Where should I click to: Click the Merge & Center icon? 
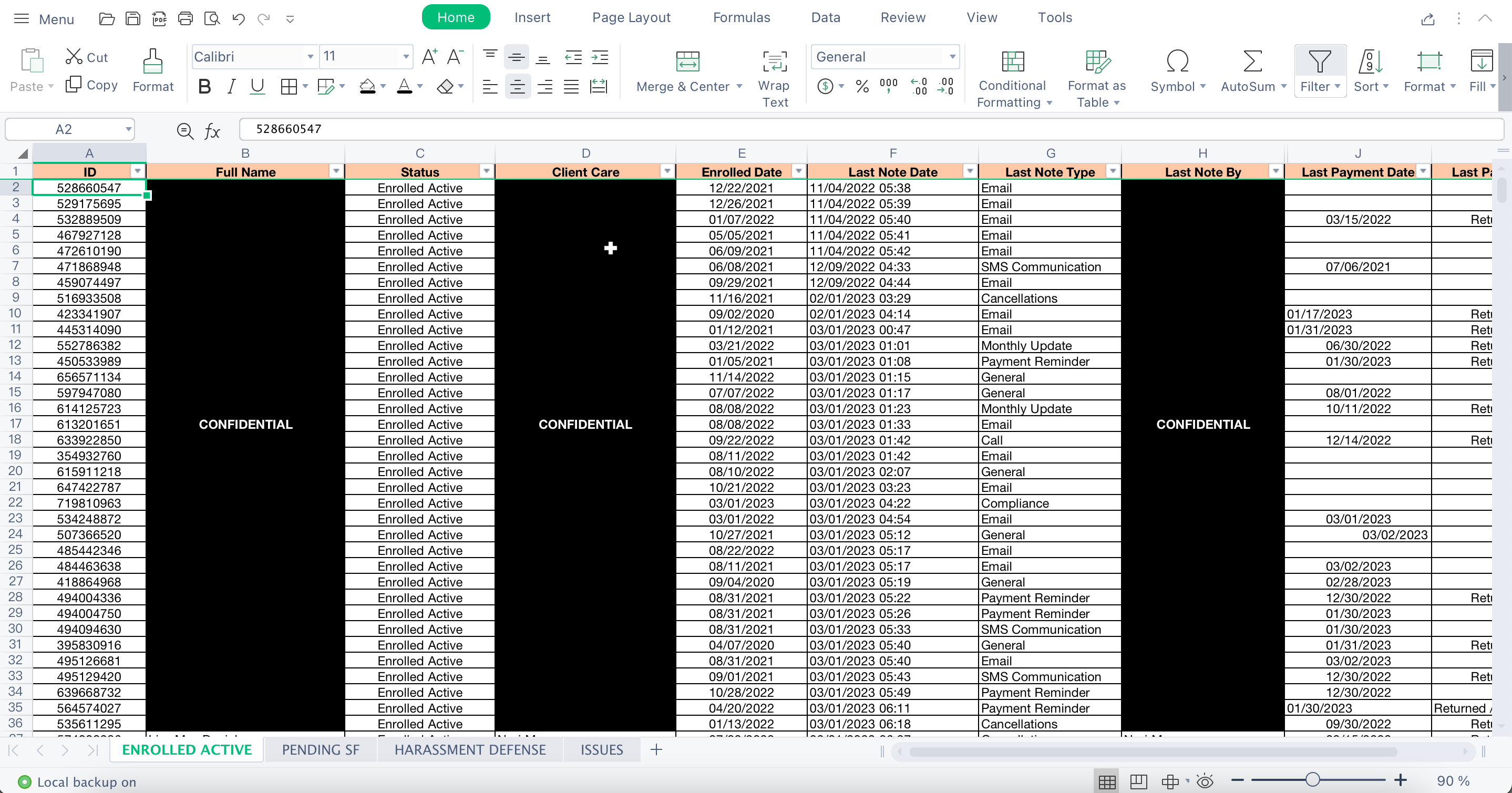pos(687,61)
